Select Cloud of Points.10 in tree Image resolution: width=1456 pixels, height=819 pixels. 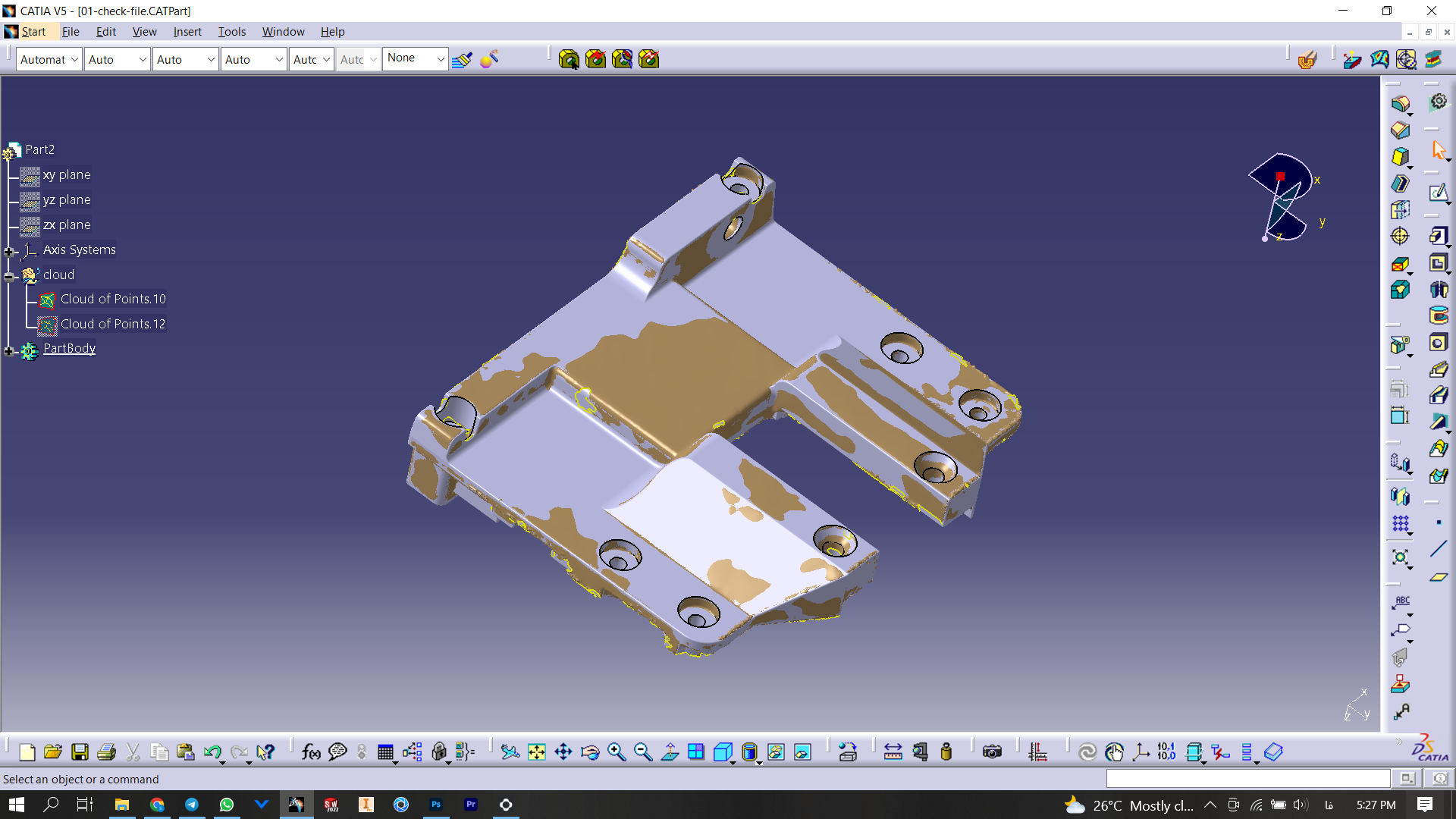coord(113,299)
